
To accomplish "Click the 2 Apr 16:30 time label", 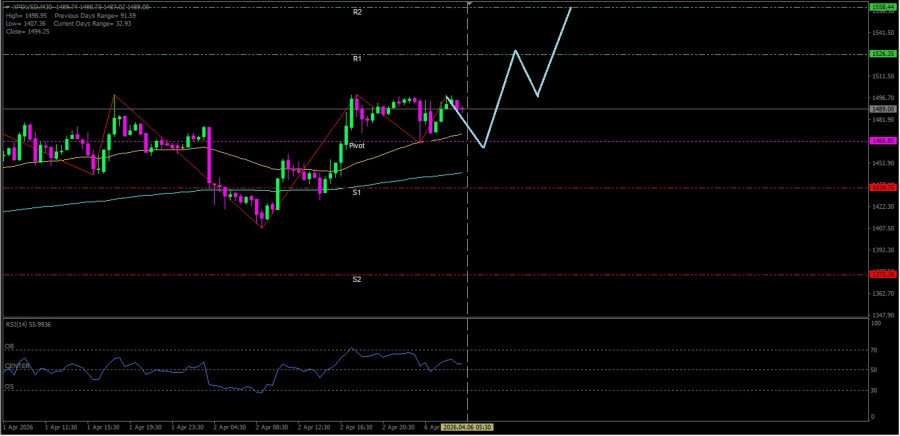I will (x=356, y=427).
